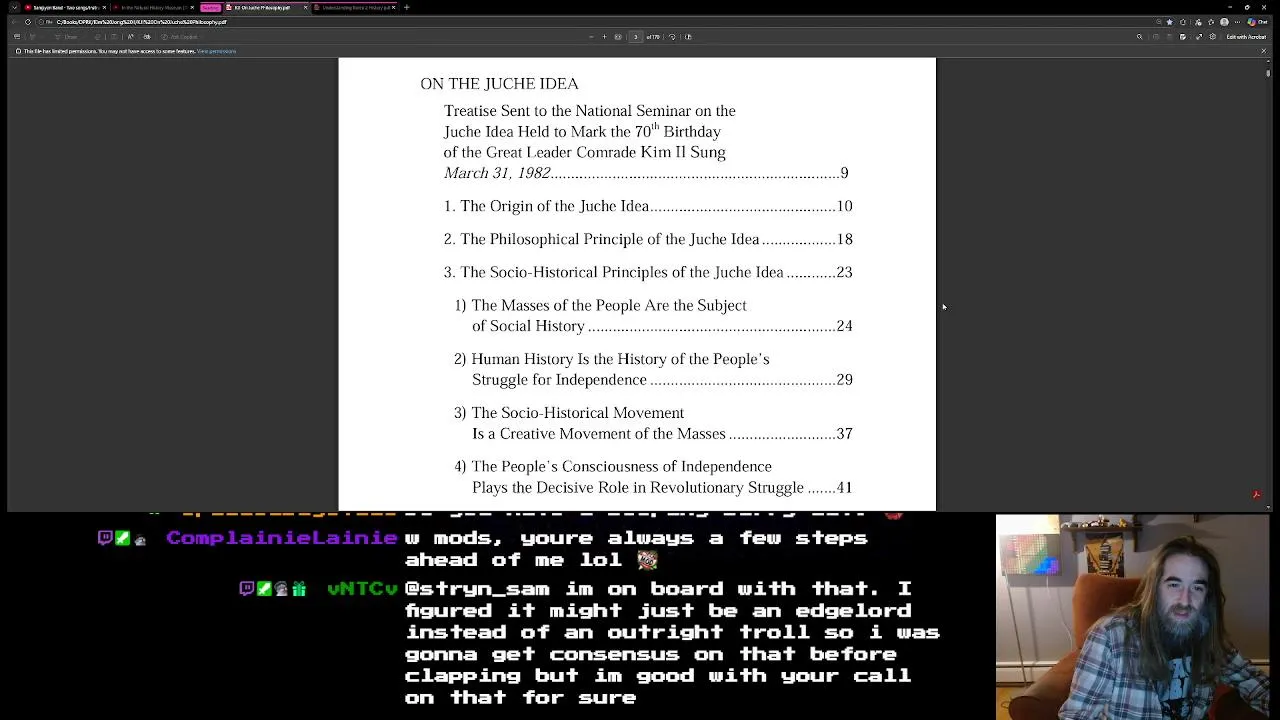Close the Sangyon Band tab
This screenshot has width=1280, height=720.
(104, 7)
